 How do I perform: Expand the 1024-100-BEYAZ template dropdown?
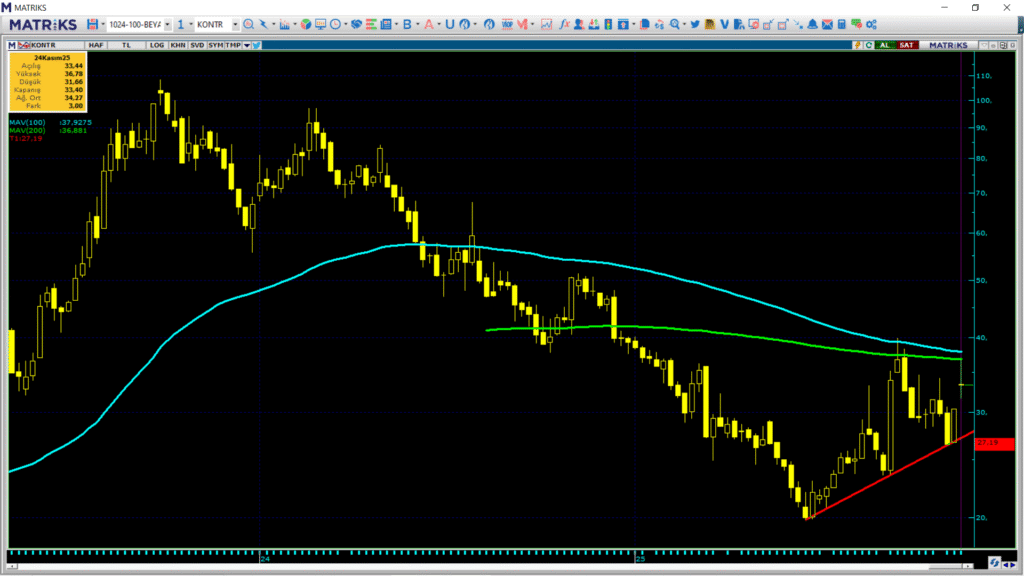tap(166, 24)
